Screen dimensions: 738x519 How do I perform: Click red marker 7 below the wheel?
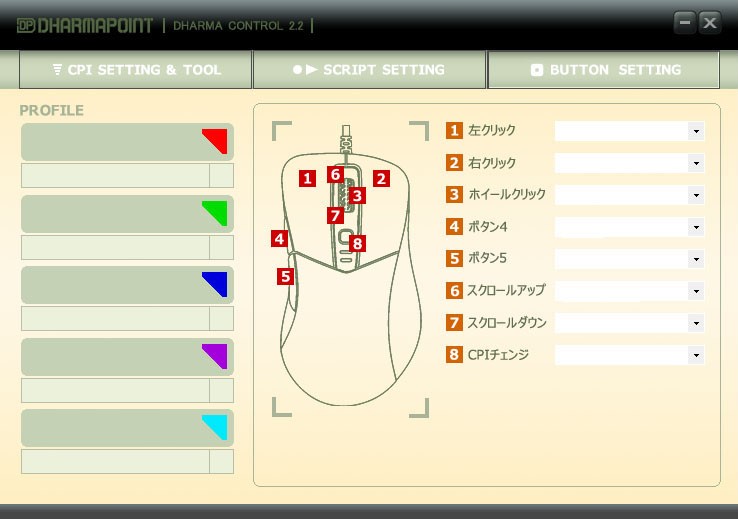(335, 216)
